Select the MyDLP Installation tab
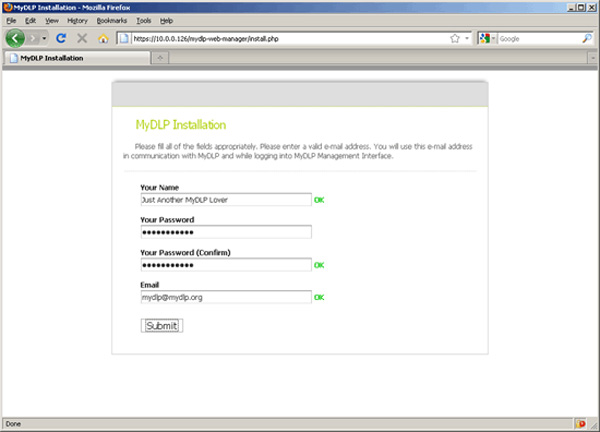The height and width of the screenshot is (432, 600). [77, 58]
